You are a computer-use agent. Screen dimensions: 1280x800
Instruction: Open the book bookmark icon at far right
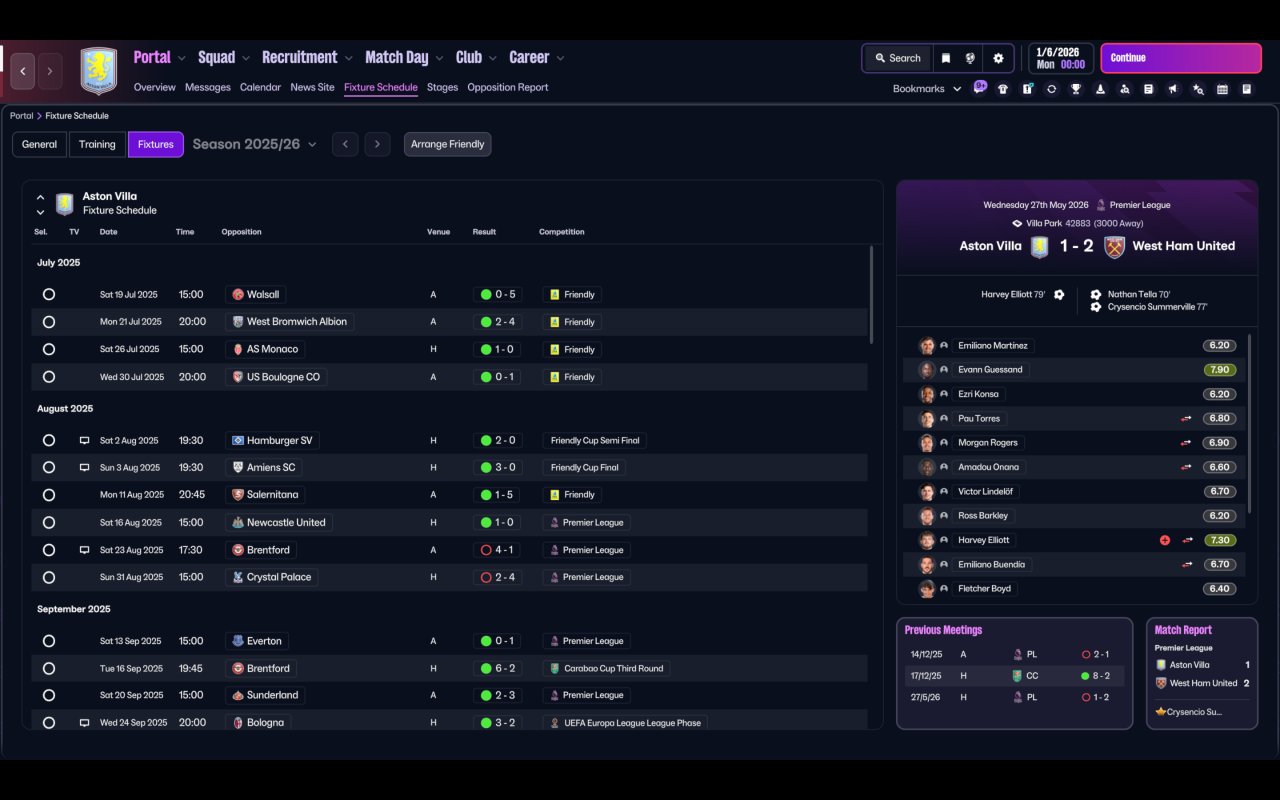1247,89
